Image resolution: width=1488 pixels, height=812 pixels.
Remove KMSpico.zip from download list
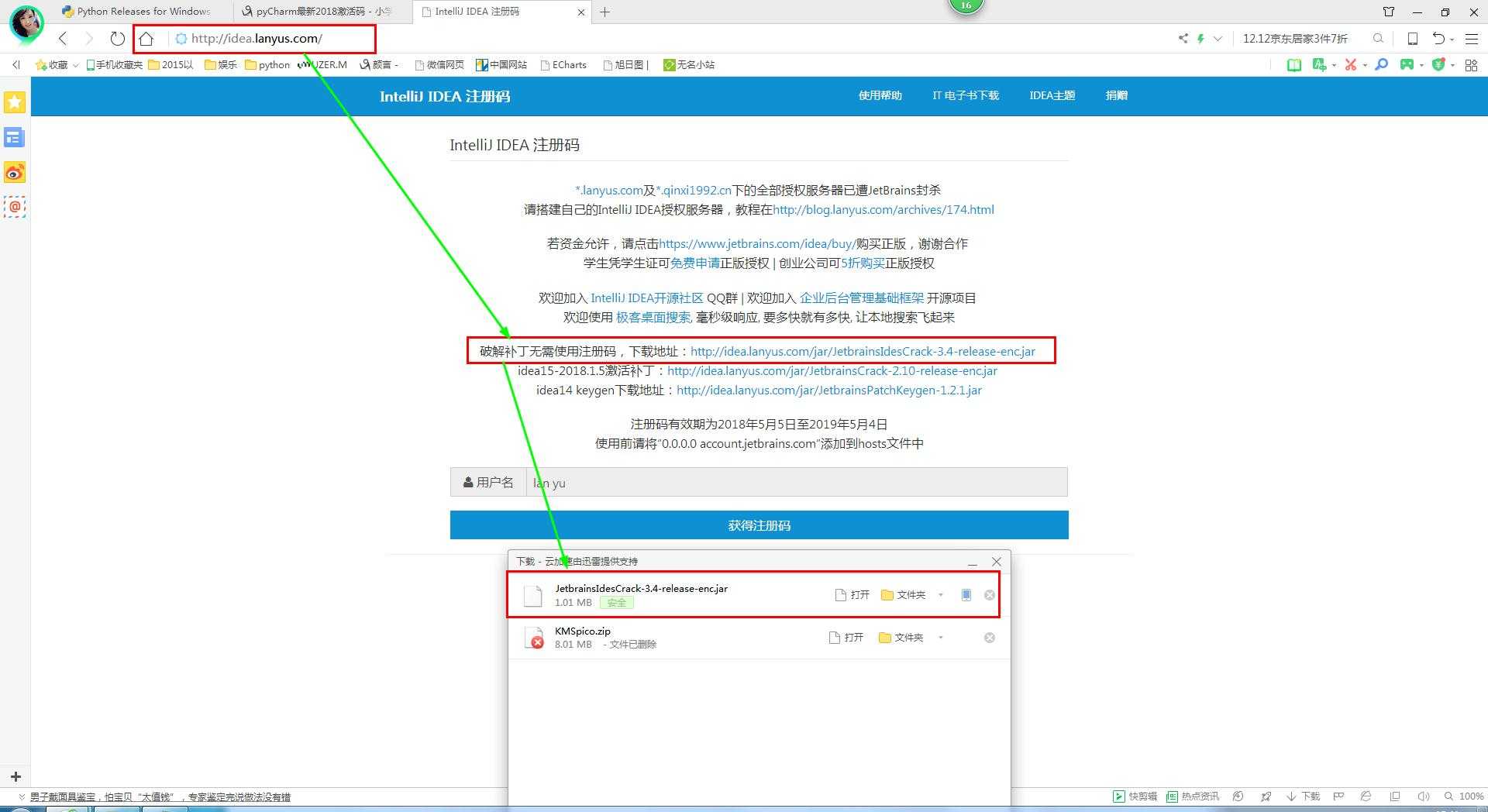click(x=990, y=638)
